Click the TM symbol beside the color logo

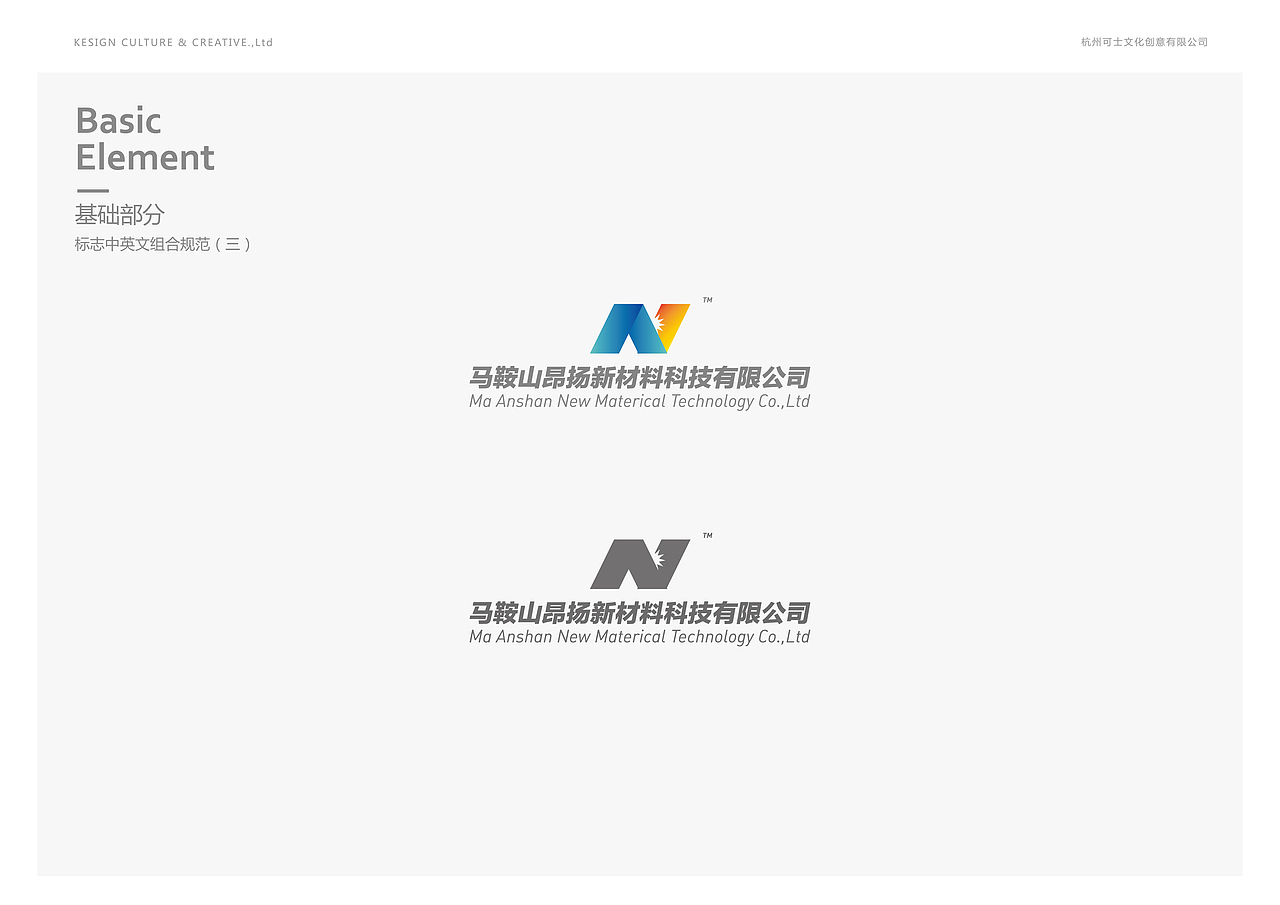pos(707,302)
